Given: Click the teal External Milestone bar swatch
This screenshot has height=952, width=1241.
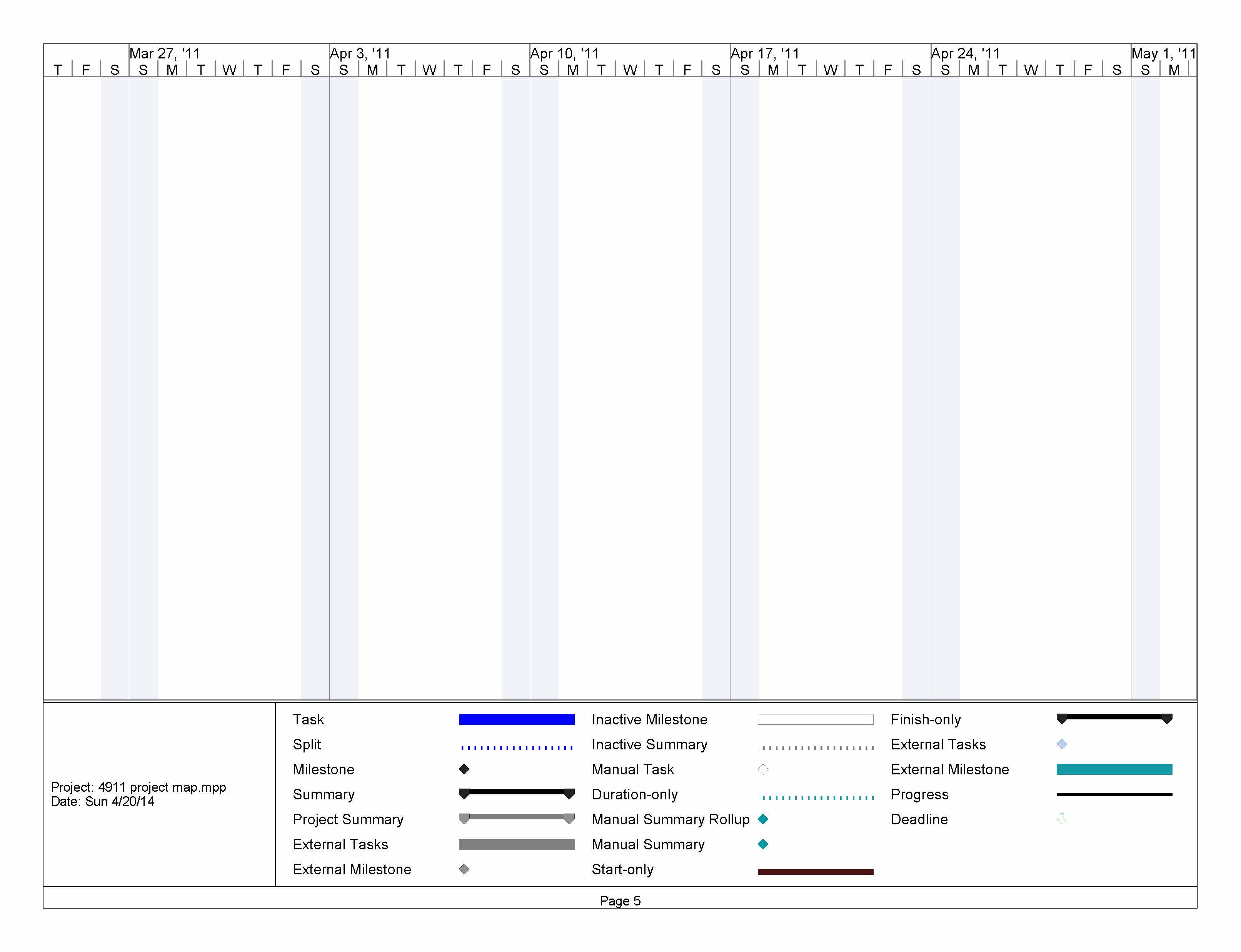Looking at the screenshot, I should [1113, 769].
